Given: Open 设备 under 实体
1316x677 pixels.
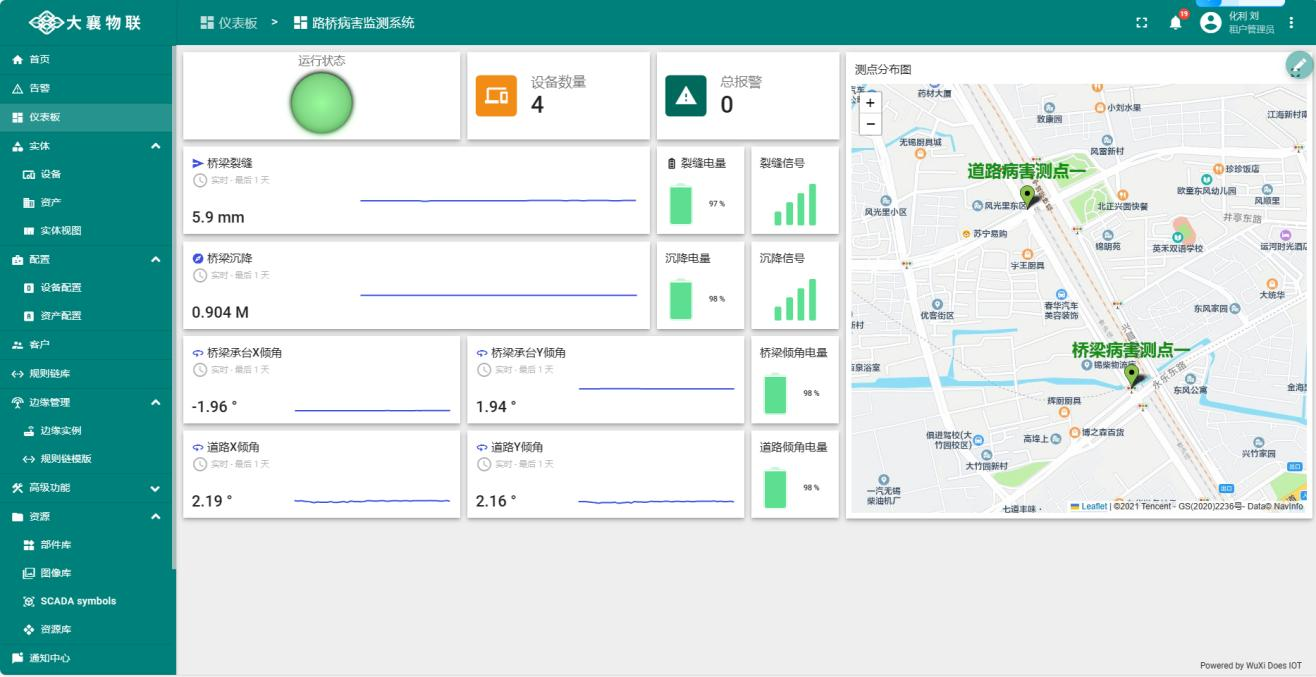Looking at the screenshot, I should pos(86,174).
